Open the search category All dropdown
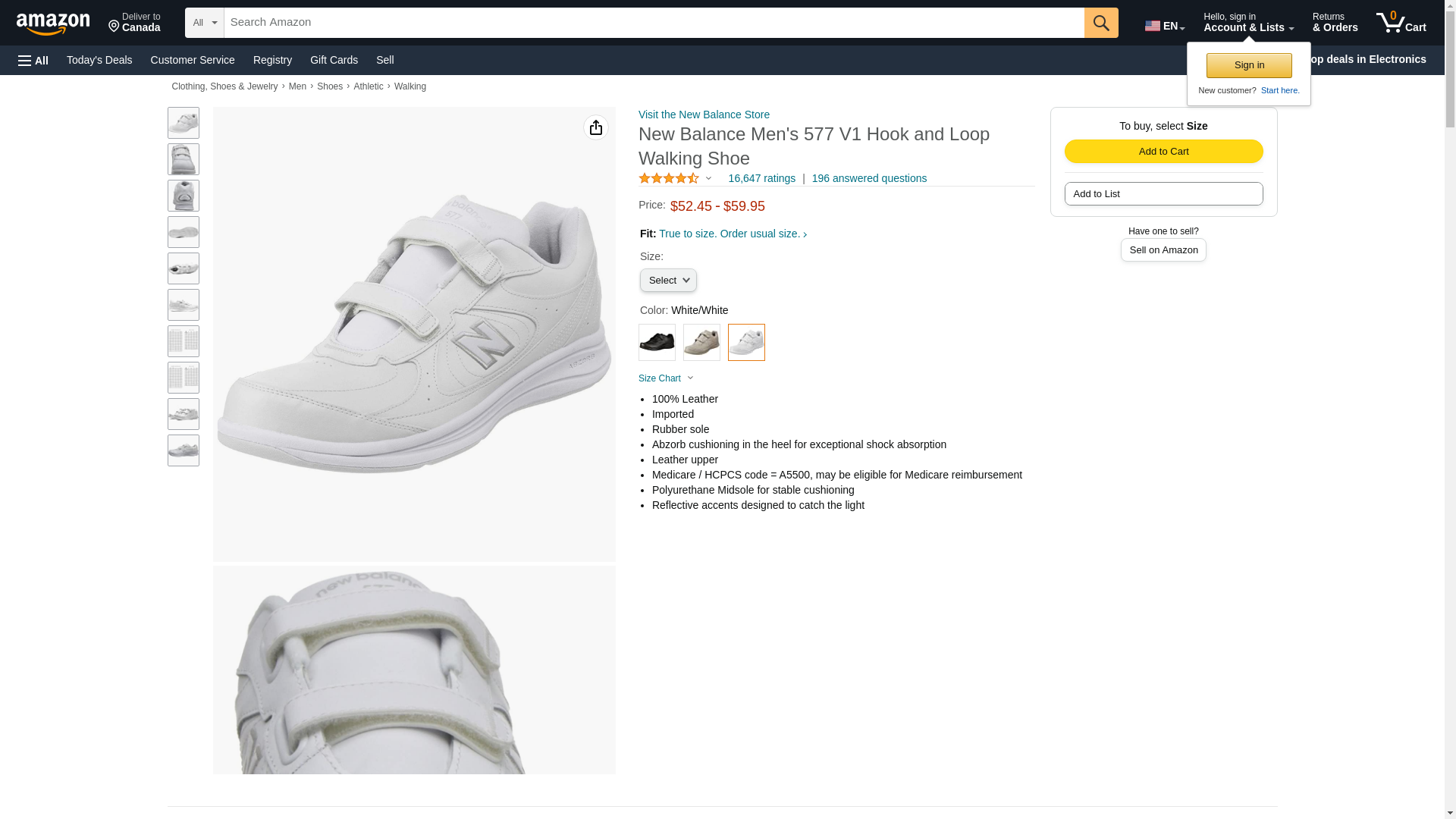 coord(204,23)
